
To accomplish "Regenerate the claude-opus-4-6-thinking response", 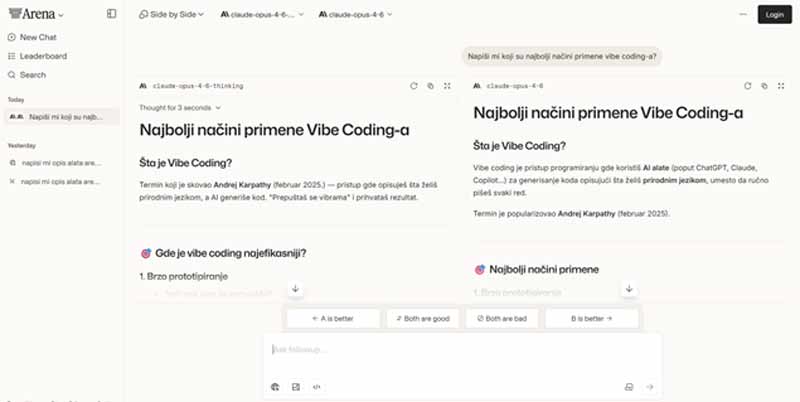I will (413, 86).
